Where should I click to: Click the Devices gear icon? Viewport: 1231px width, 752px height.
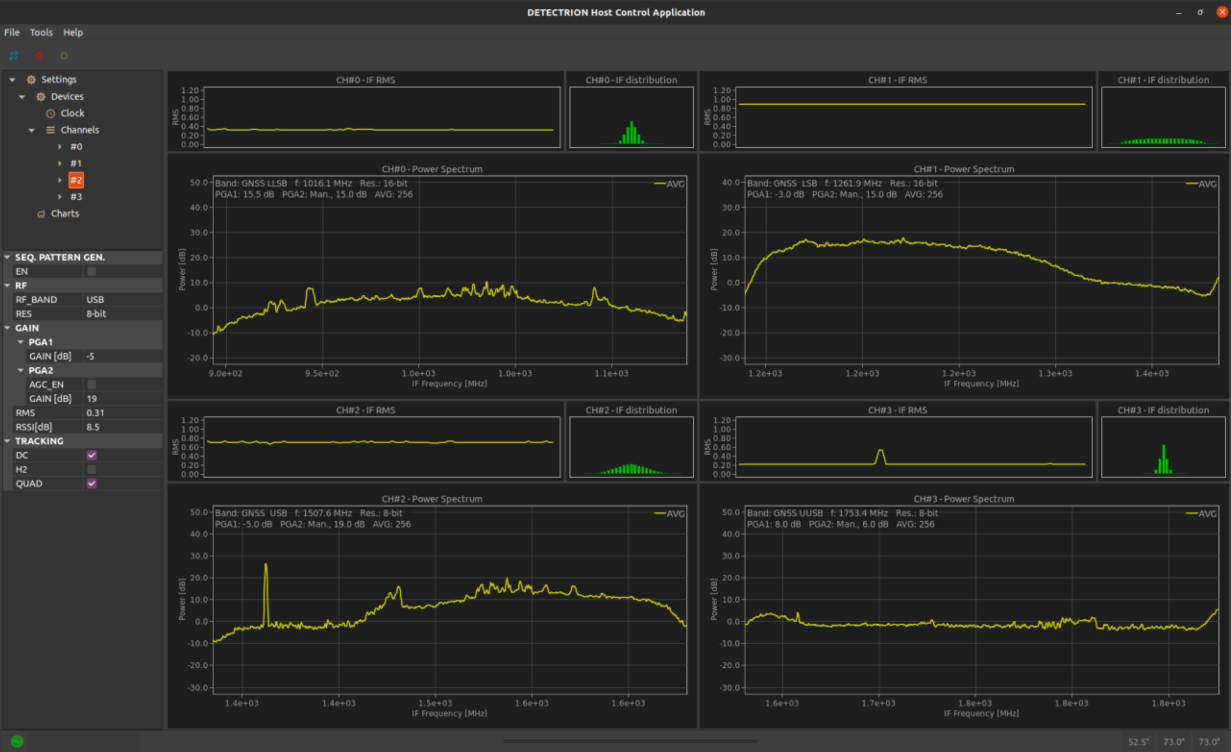coord(41,97)
